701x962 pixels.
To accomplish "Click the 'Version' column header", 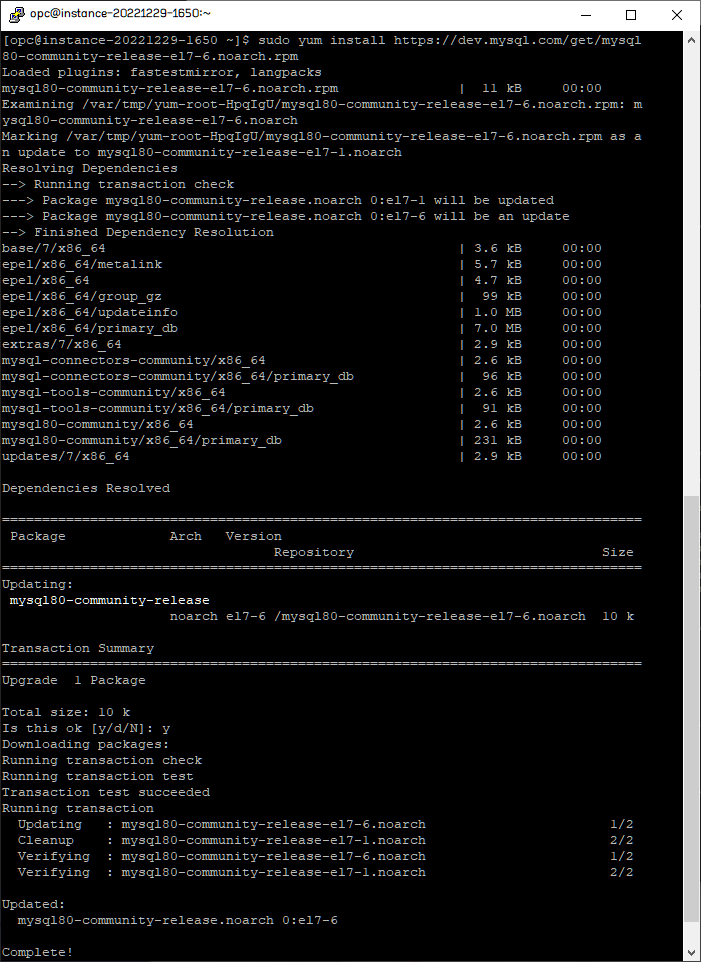I will [x=253, y=536].
